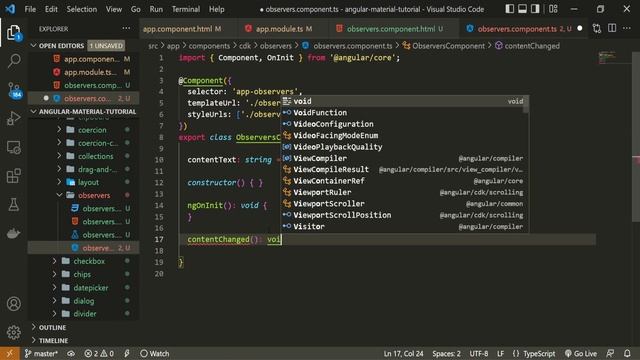Click the minimap code overview
This screenshot has height=360, width=640.
click(608, 57)
